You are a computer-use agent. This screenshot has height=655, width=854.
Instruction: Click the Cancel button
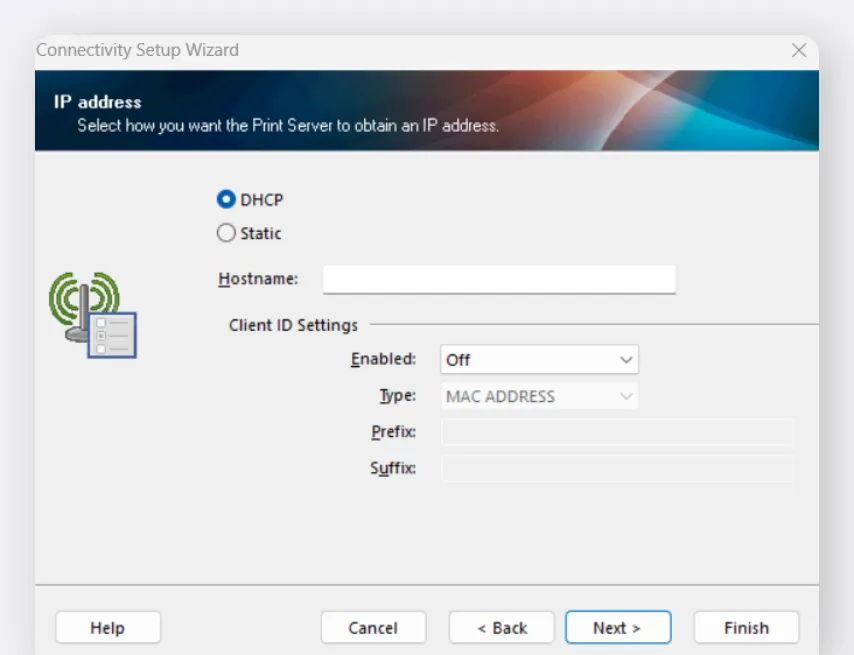(373, 627)
